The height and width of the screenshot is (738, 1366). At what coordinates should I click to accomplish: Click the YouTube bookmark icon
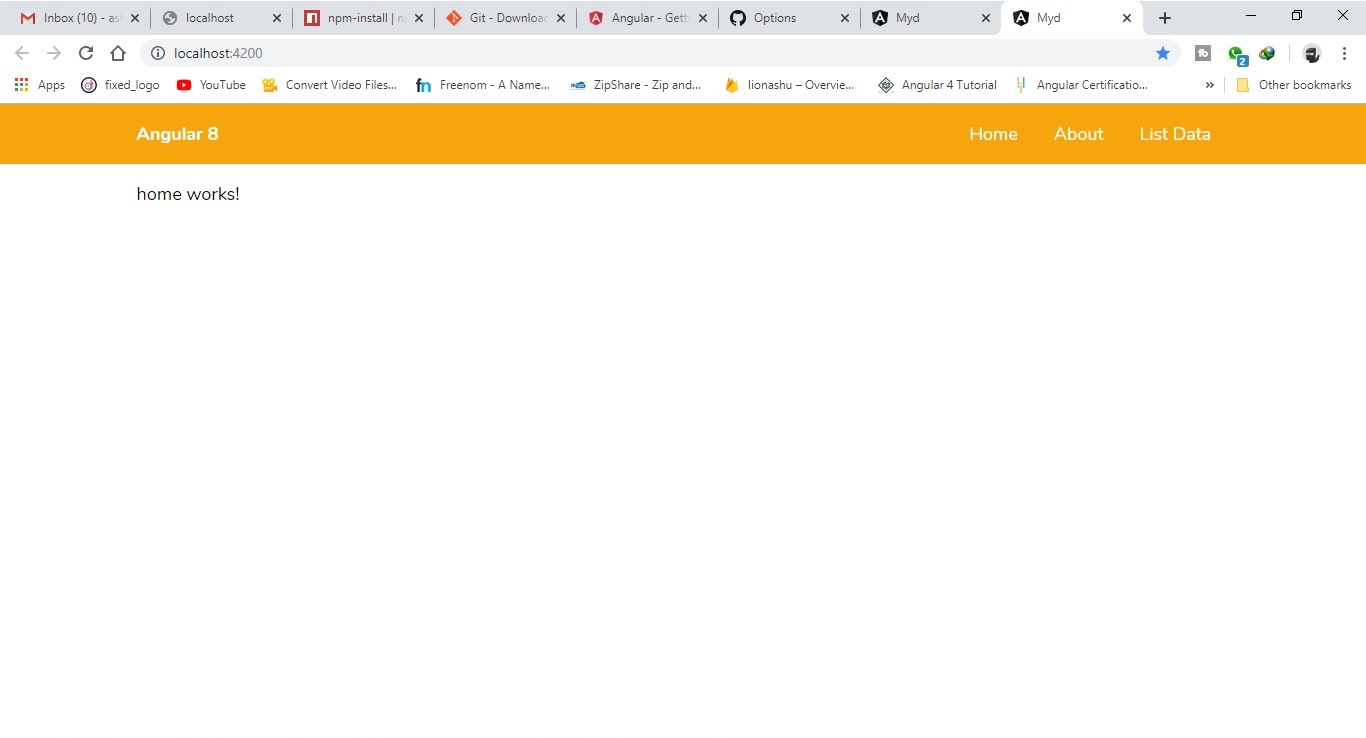[x=184, y=85]
